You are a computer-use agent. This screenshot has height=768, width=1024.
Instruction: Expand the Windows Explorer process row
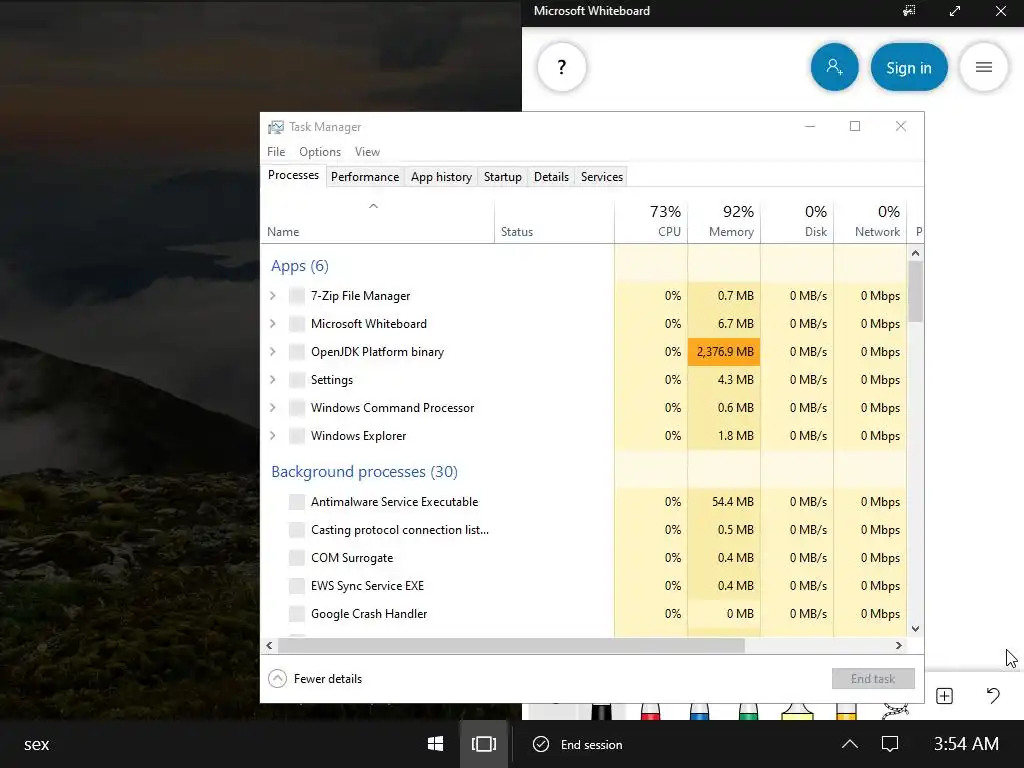273,436
